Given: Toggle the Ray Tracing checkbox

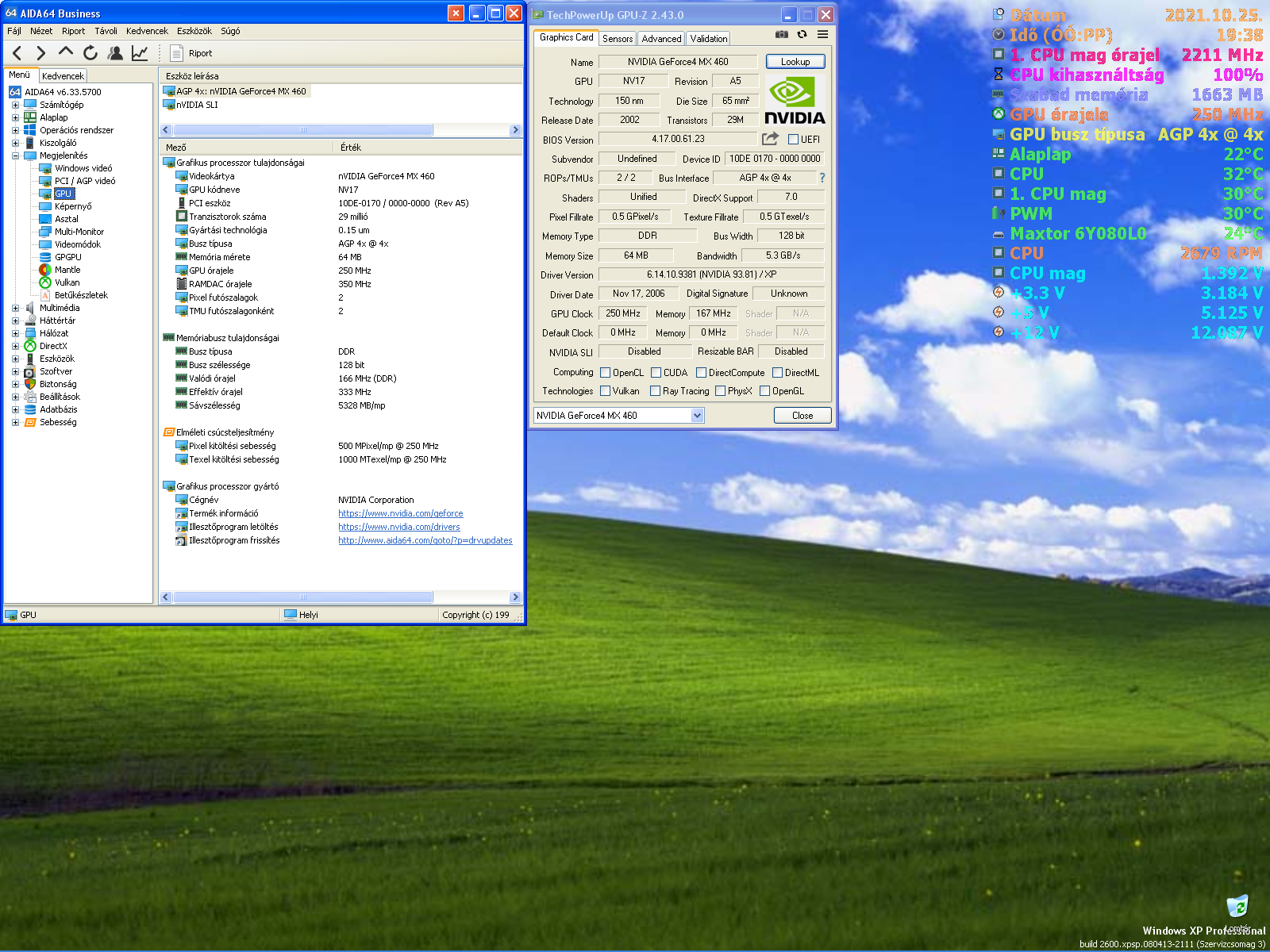Looking at the screenshot, I should (x=656, y=390).
